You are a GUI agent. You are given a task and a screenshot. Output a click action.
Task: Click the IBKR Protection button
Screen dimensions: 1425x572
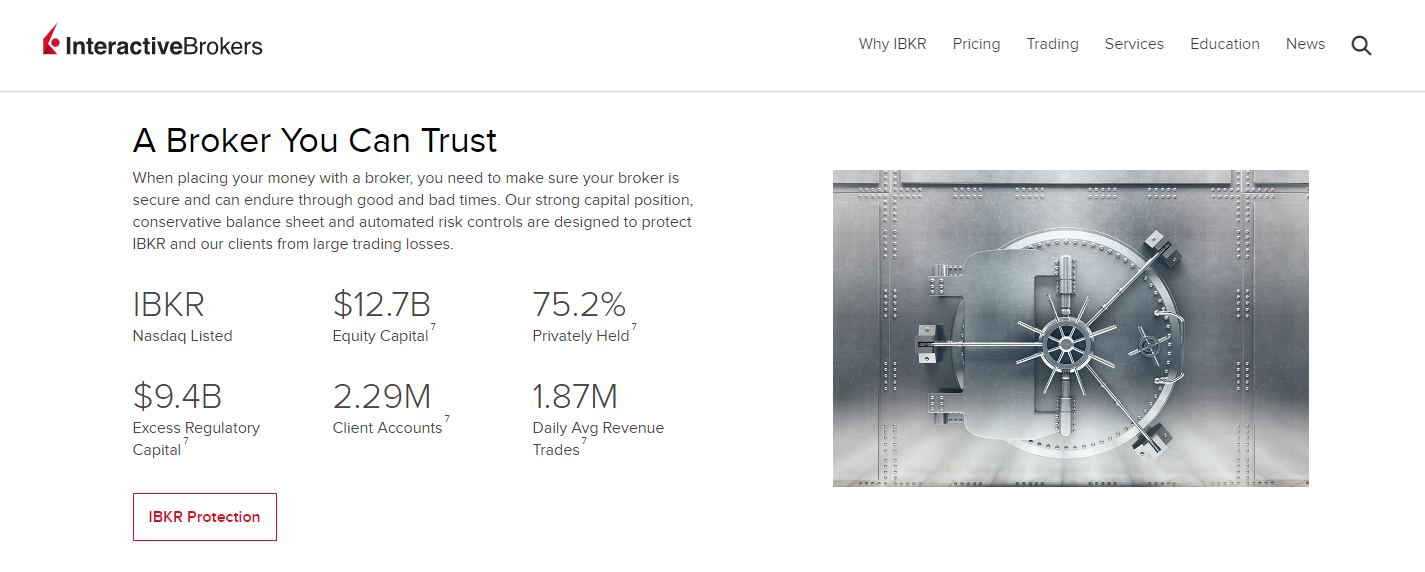[x=204, y=517]
